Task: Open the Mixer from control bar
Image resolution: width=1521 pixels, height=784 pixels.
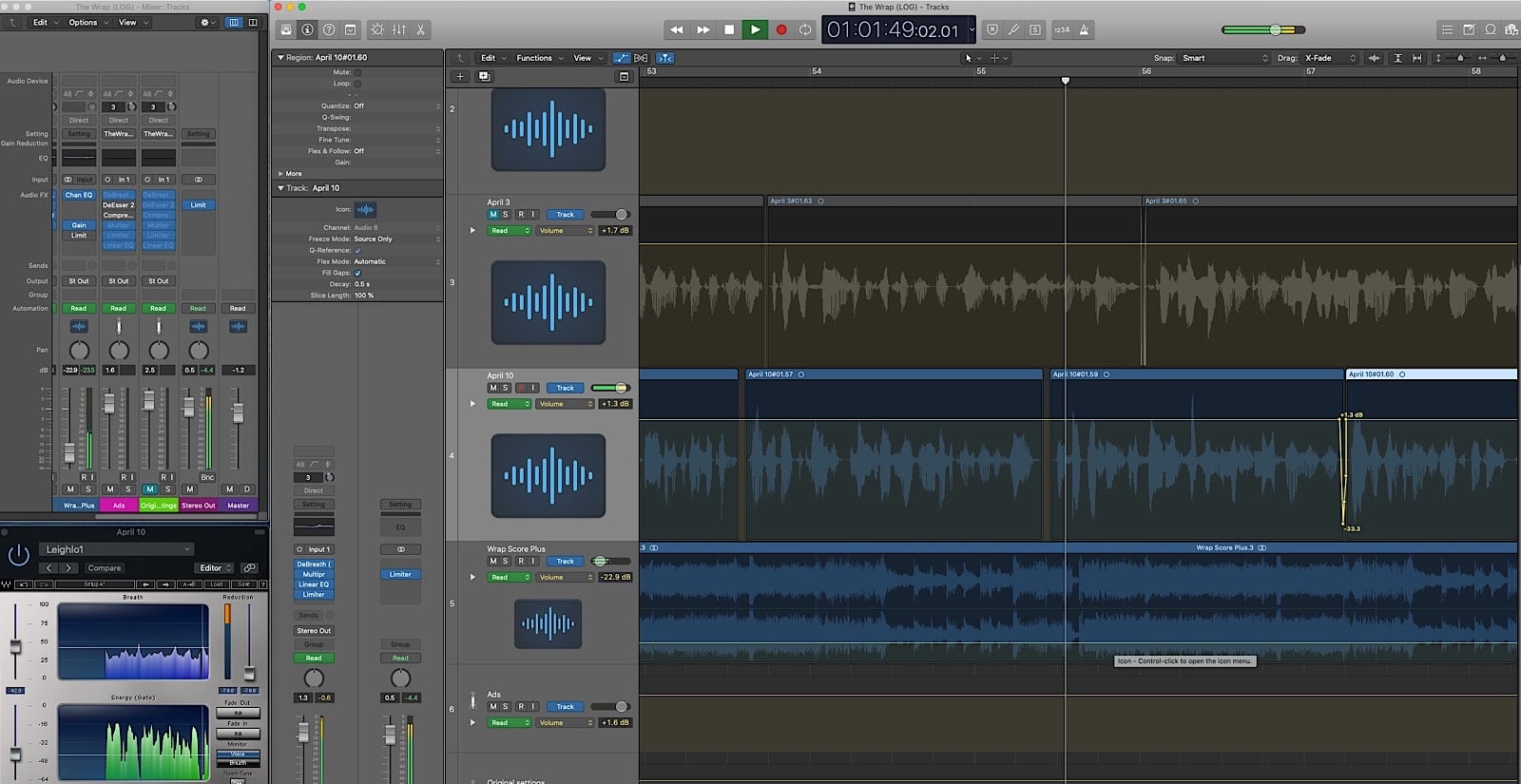Action: pos(399,29)
